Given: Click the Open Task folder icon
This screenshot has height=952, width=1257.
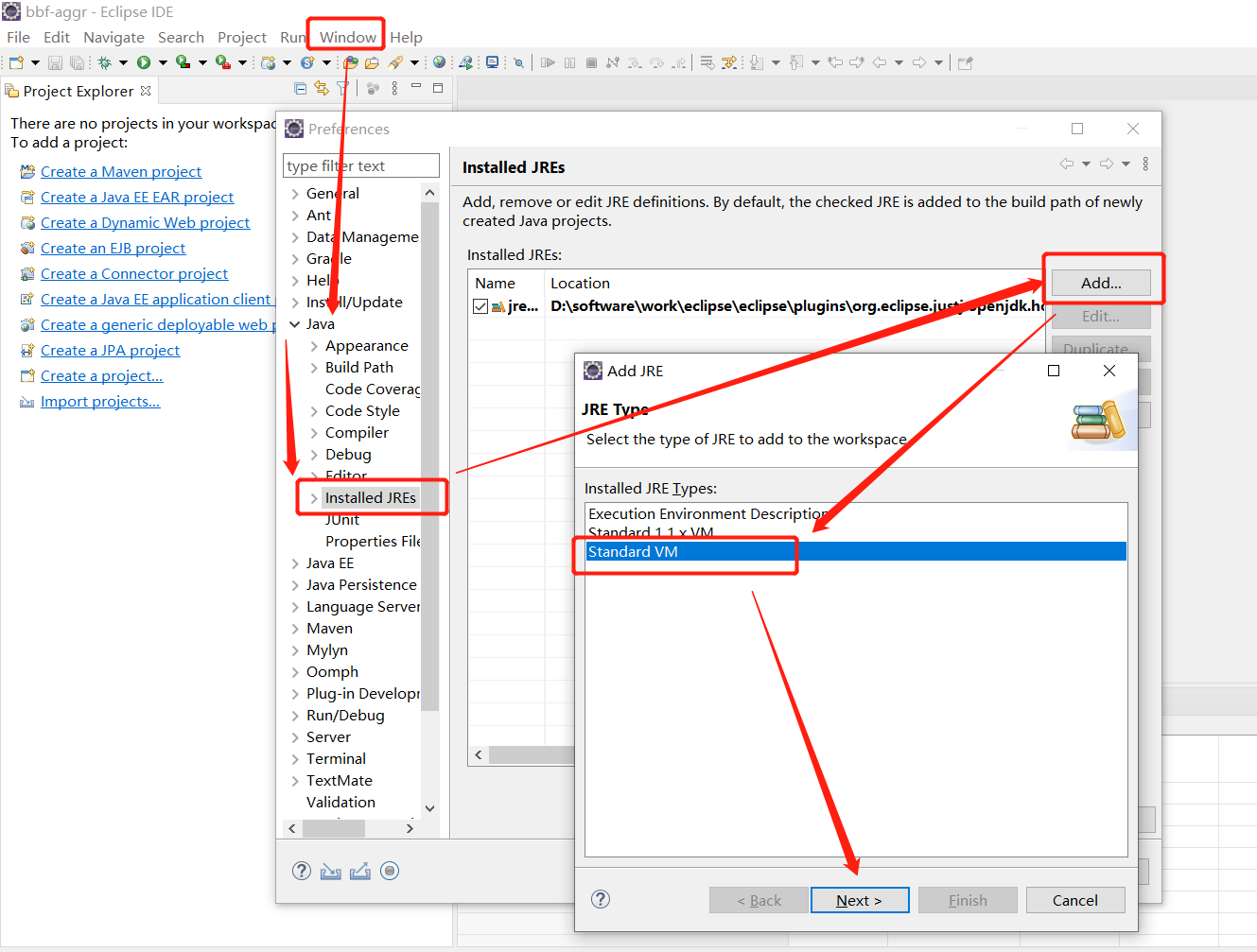Looking at the screenshot, I should 372,62.
